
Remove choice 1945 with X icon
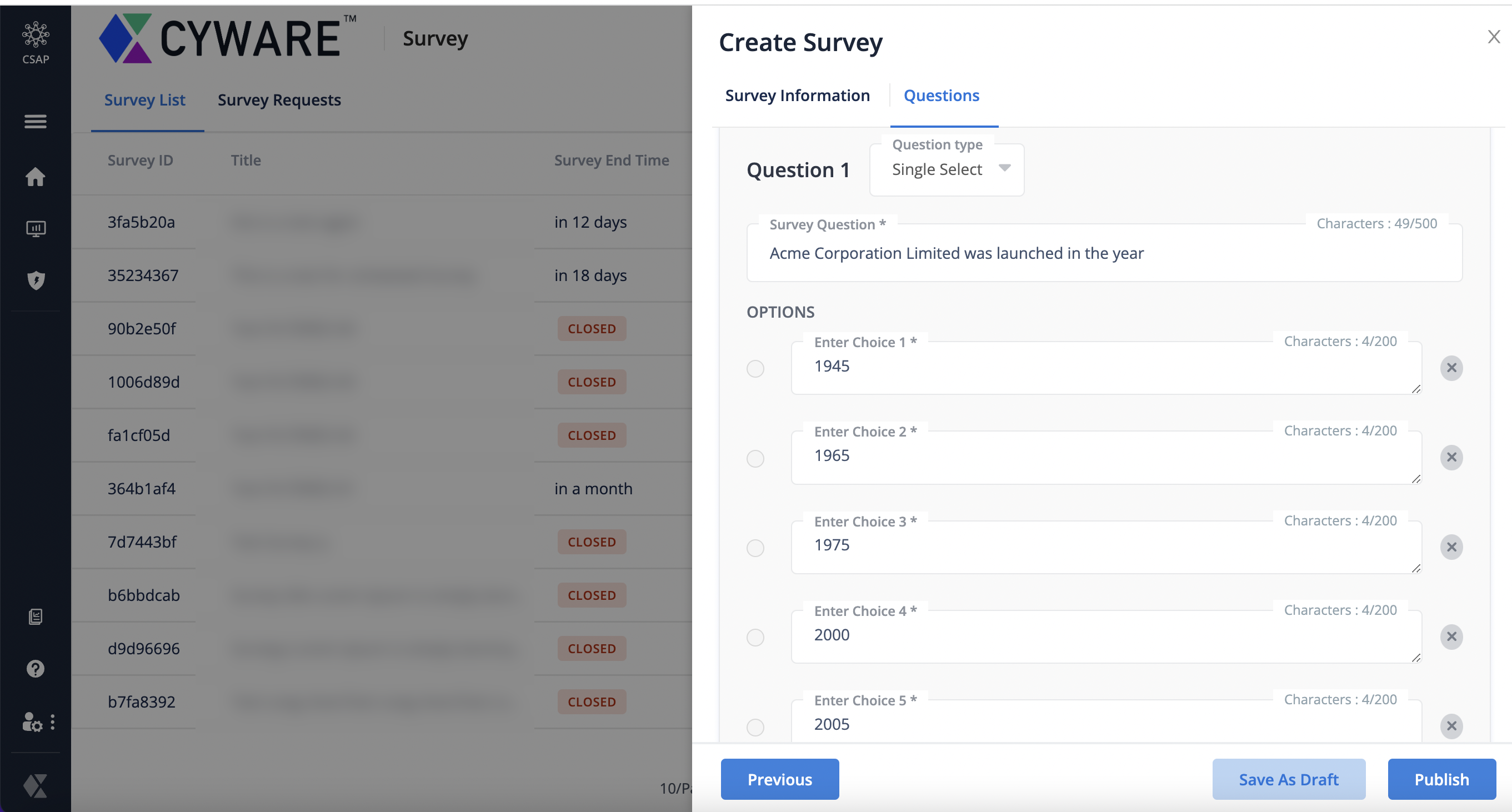point(1451,368)
